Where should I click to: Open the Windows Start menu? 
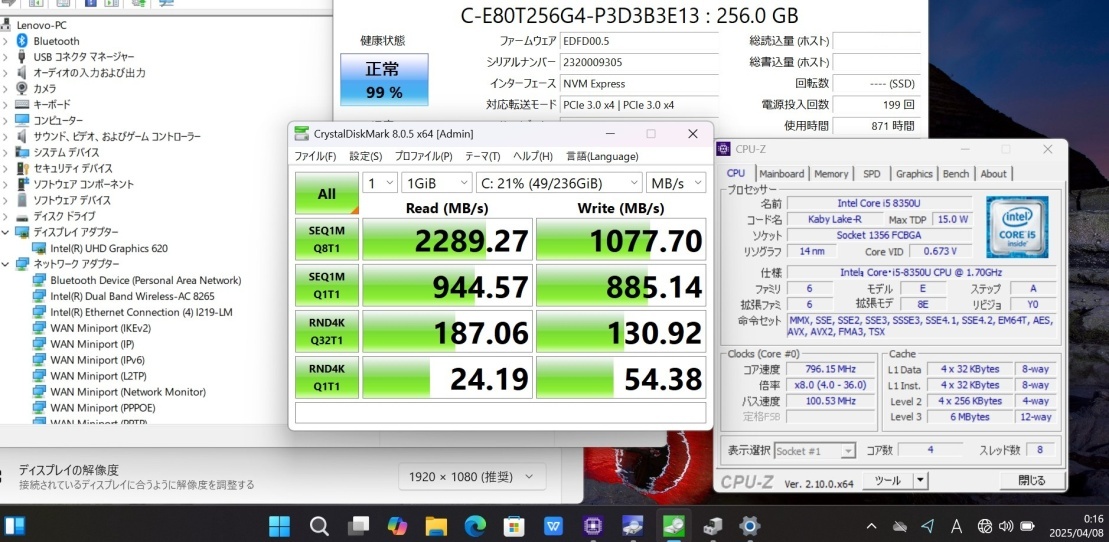[x=279, y=526]
